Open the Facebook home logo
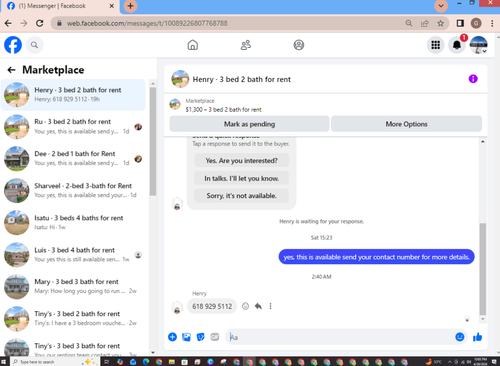Screen dimensions: 500x366 pos(13,45)
